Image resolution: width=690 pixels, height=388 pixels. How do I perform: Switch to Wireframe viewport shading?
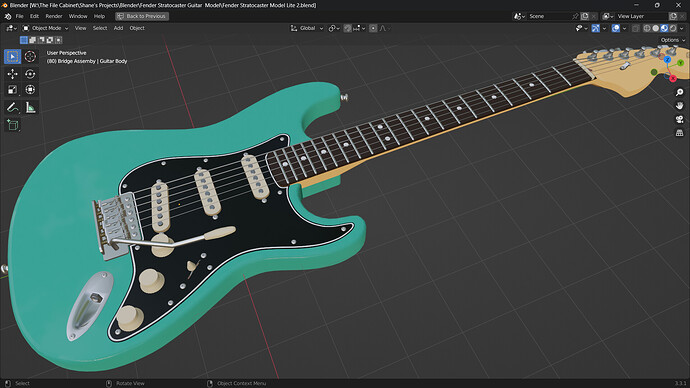pos(647,28)
